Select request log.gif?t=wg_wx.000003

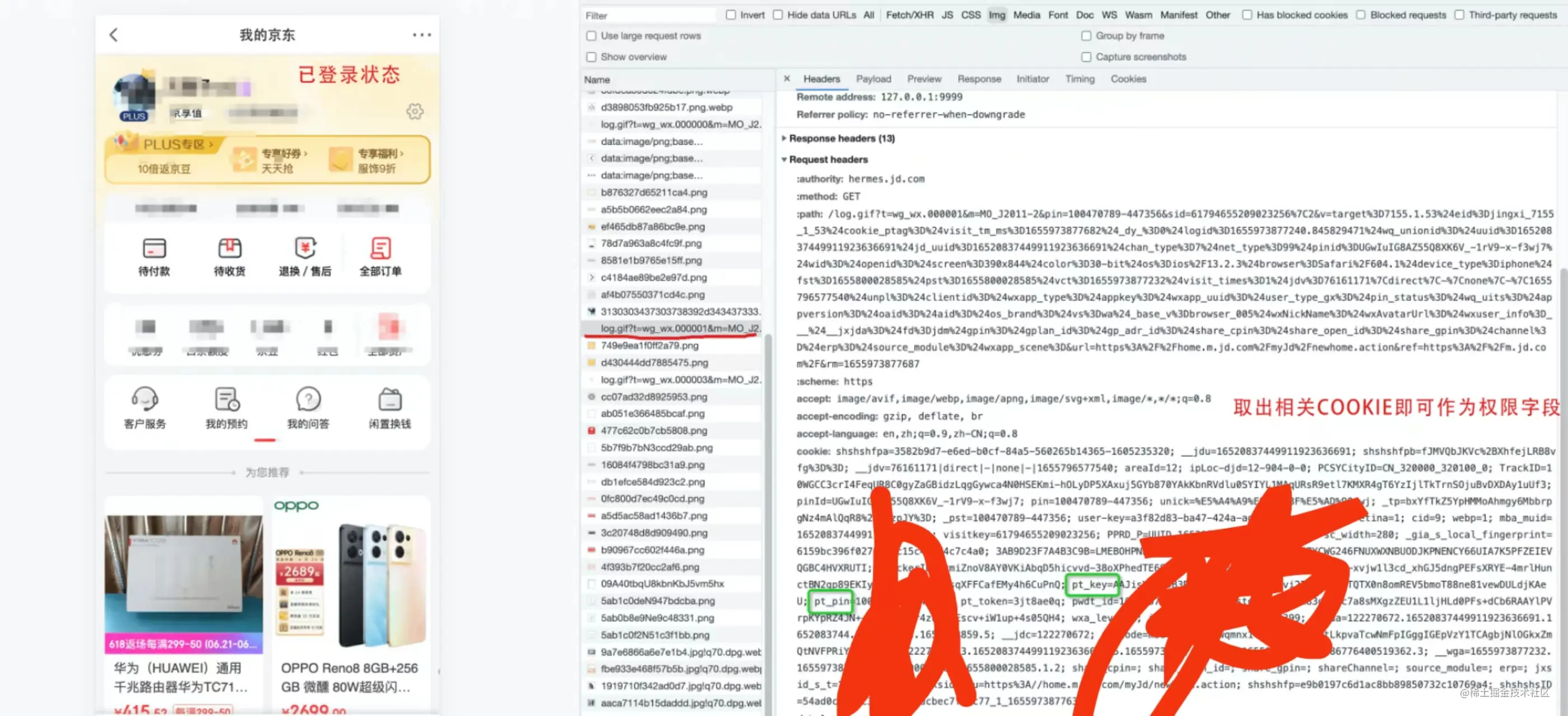(x=672, y=380)
